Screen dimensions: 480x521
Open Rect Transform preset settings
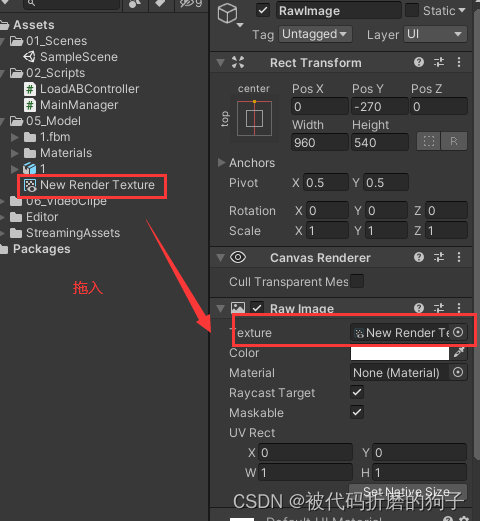click(x=439, y=62)
